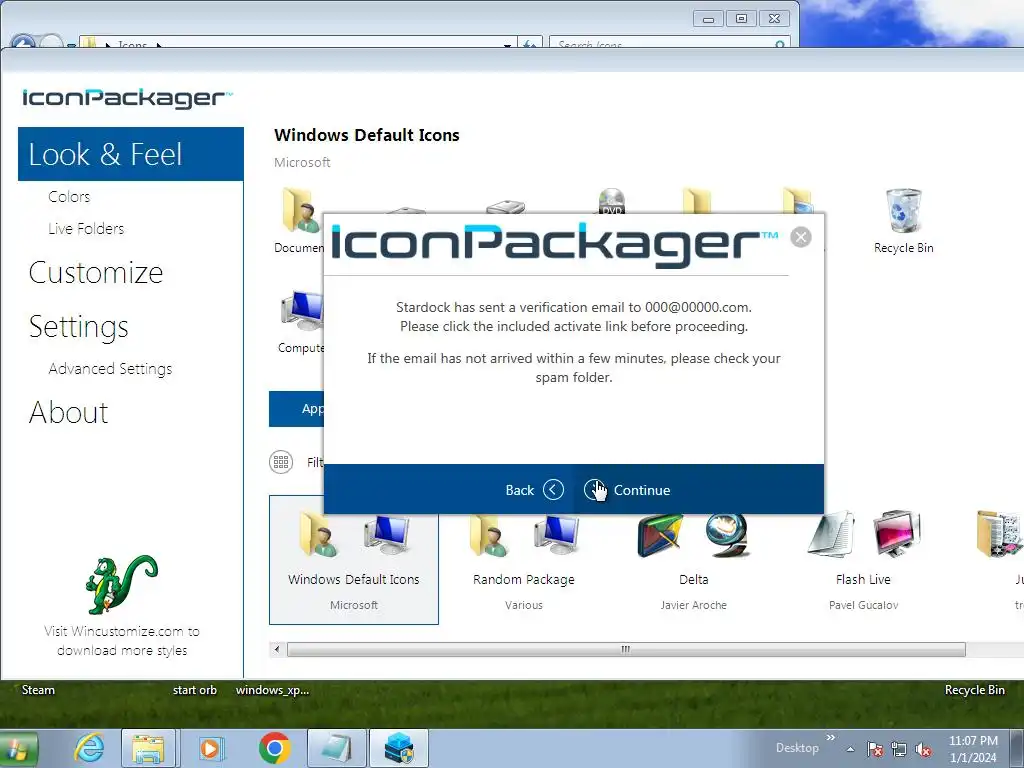Viewport: 1024px width, 768px height.
Task: Expand the Desktop toolbar chevron
Action: [x=830, y=737]
